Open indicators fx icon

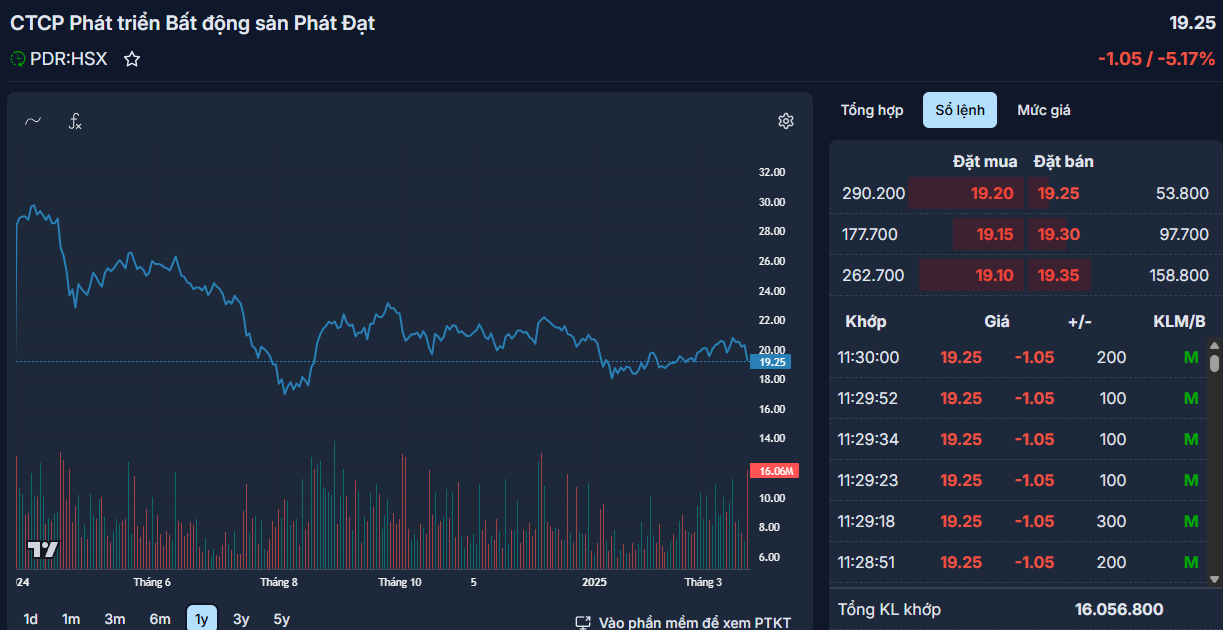(x=75, y=121)
